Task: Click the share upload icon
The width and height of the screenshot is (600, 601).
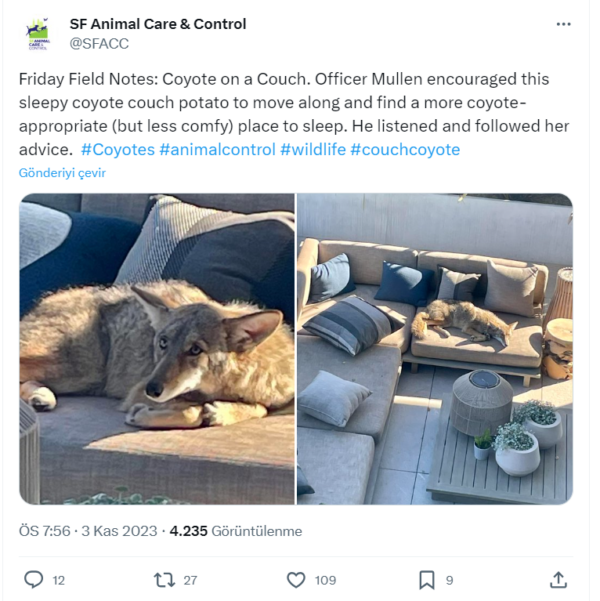Action: pyautogui.click(x=558, y=580)
